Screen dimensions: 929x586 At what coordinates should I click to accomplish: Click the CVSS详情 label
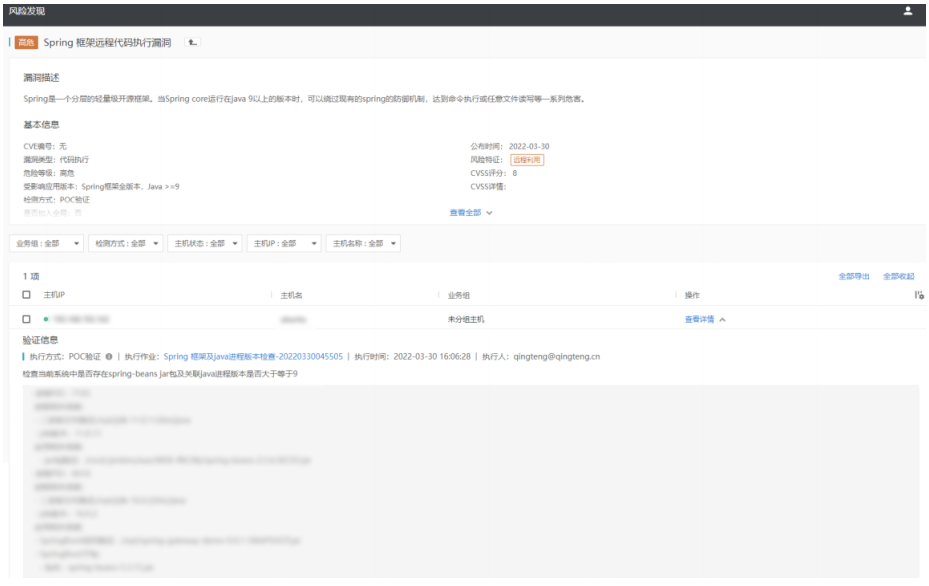pos(488,187)
